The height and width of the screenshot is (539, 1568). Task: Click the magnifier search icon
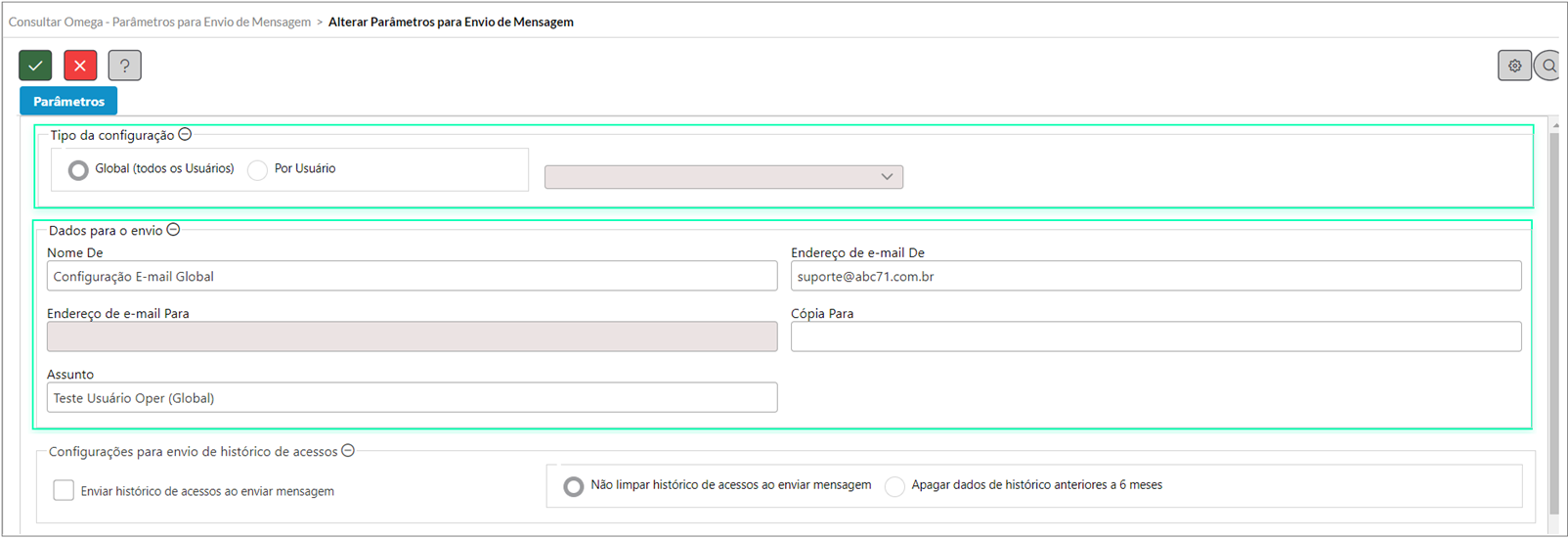pos(1548,66)
